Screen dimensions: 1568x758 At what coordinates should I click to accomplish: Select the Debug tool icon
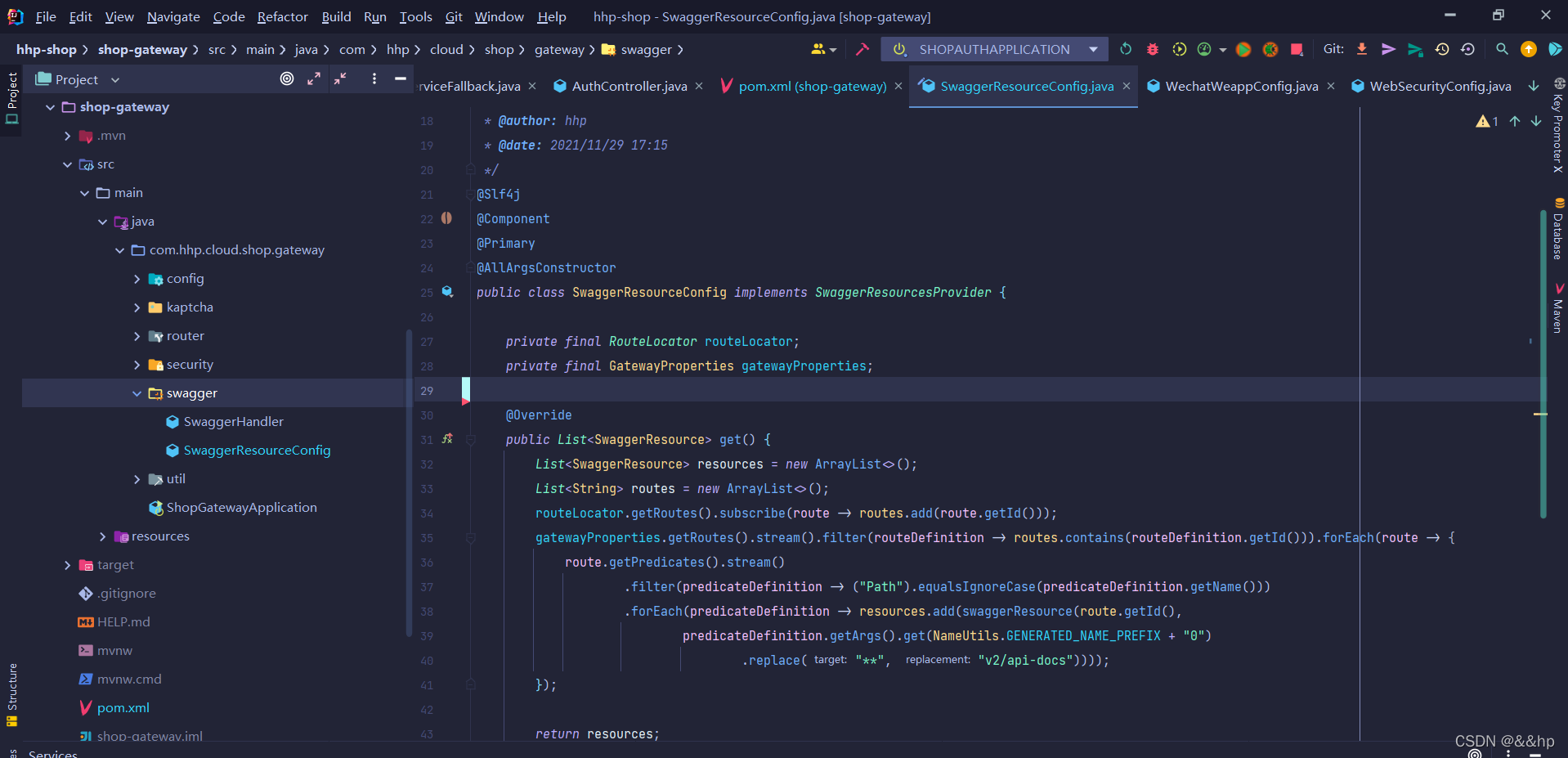click(1152, 49)
